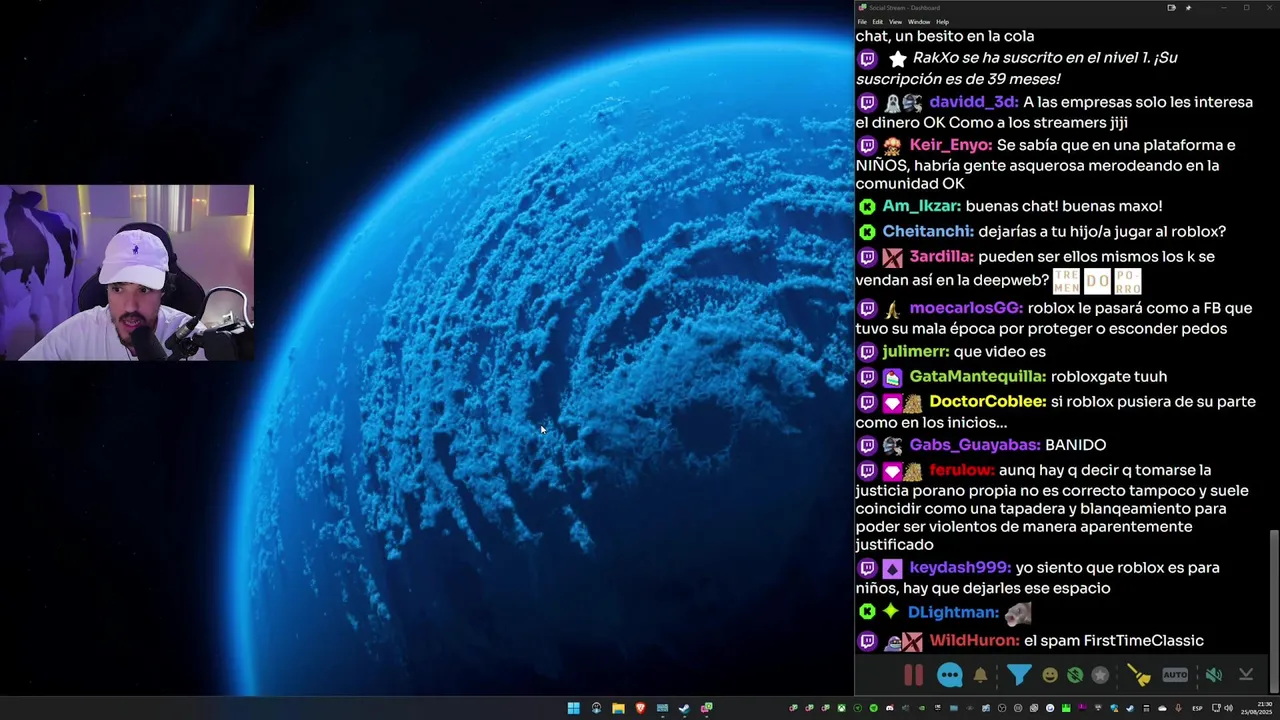The width and height of the screenshot is (1280, 720).
Task: Click username moecarlosGG in chat
Action: coord(965,308)
